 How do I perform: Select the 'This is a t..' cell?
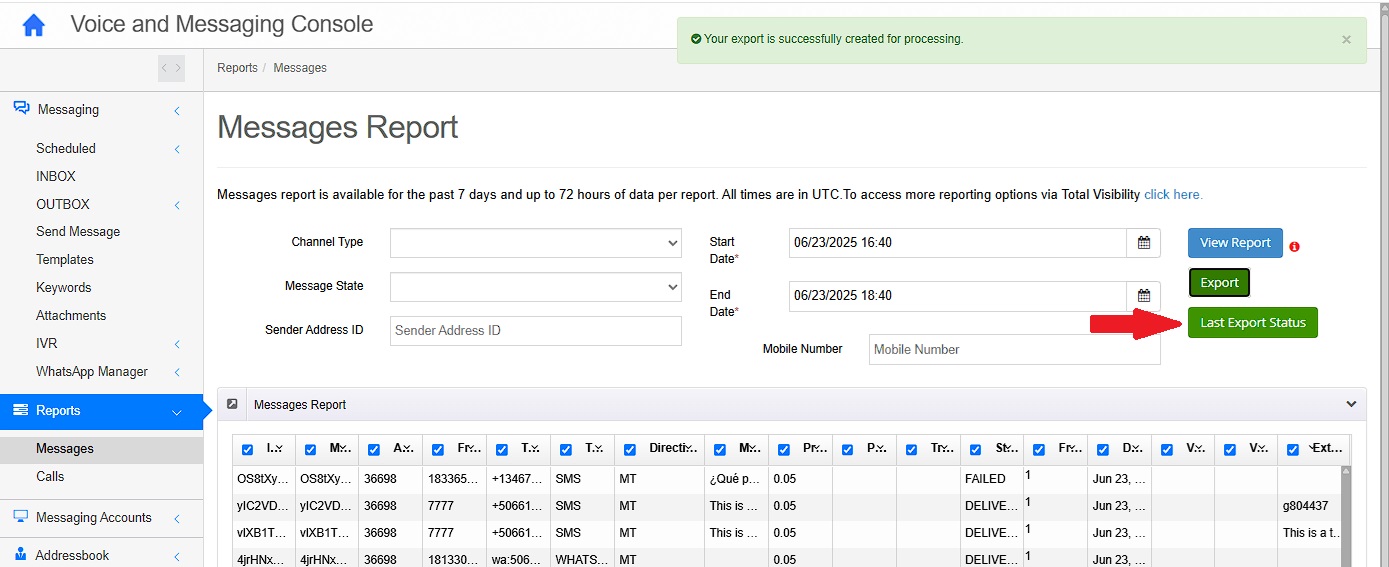pyautogui.click(x=1311, y=533)
